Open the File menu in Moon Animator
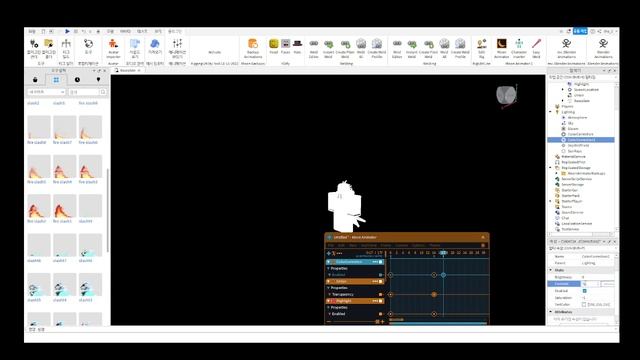The width and height of the screenshot is (640, 360). coord(331,245)
